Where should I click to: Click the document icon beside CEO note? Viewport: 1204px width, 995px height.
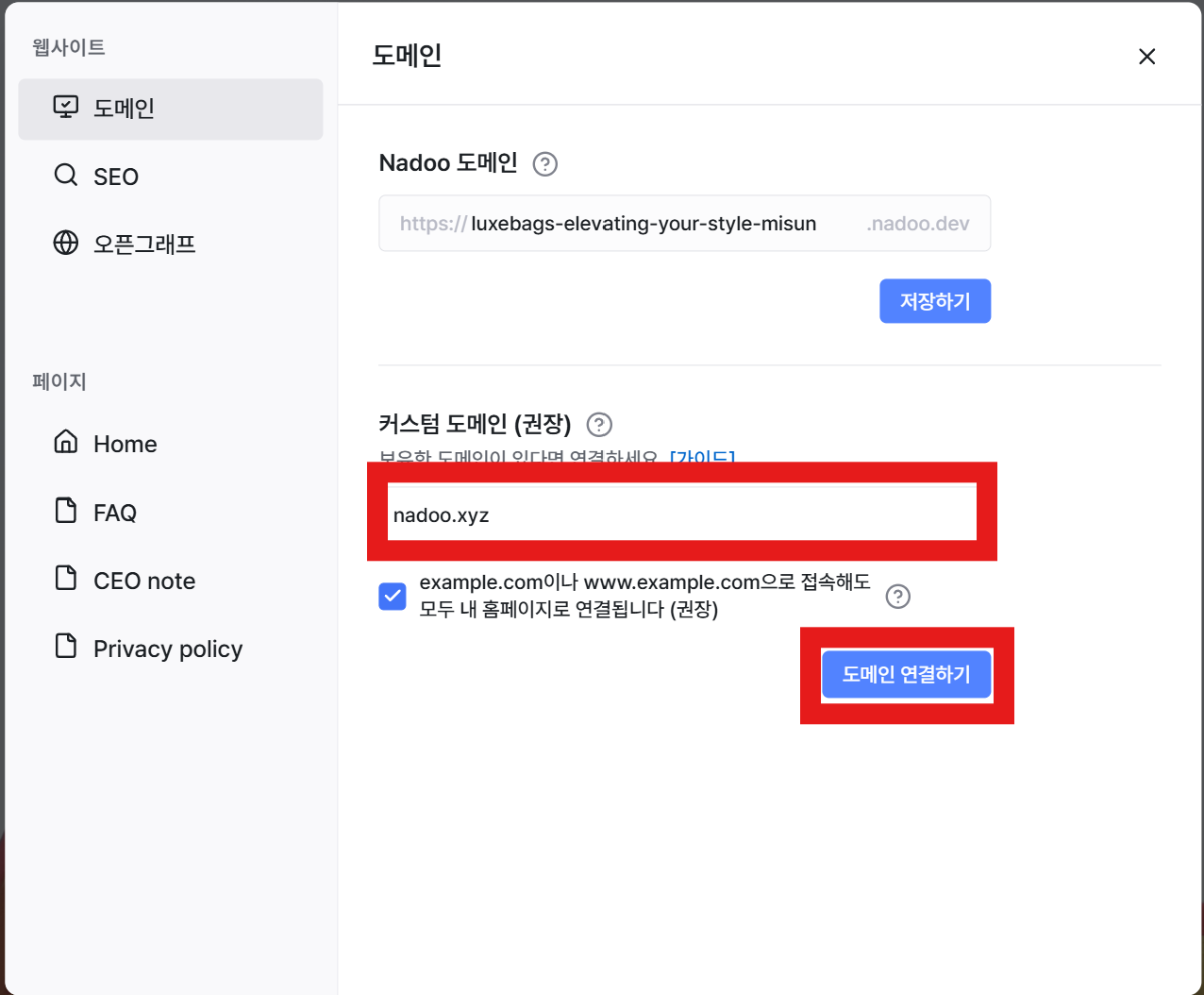pos(66,578)
